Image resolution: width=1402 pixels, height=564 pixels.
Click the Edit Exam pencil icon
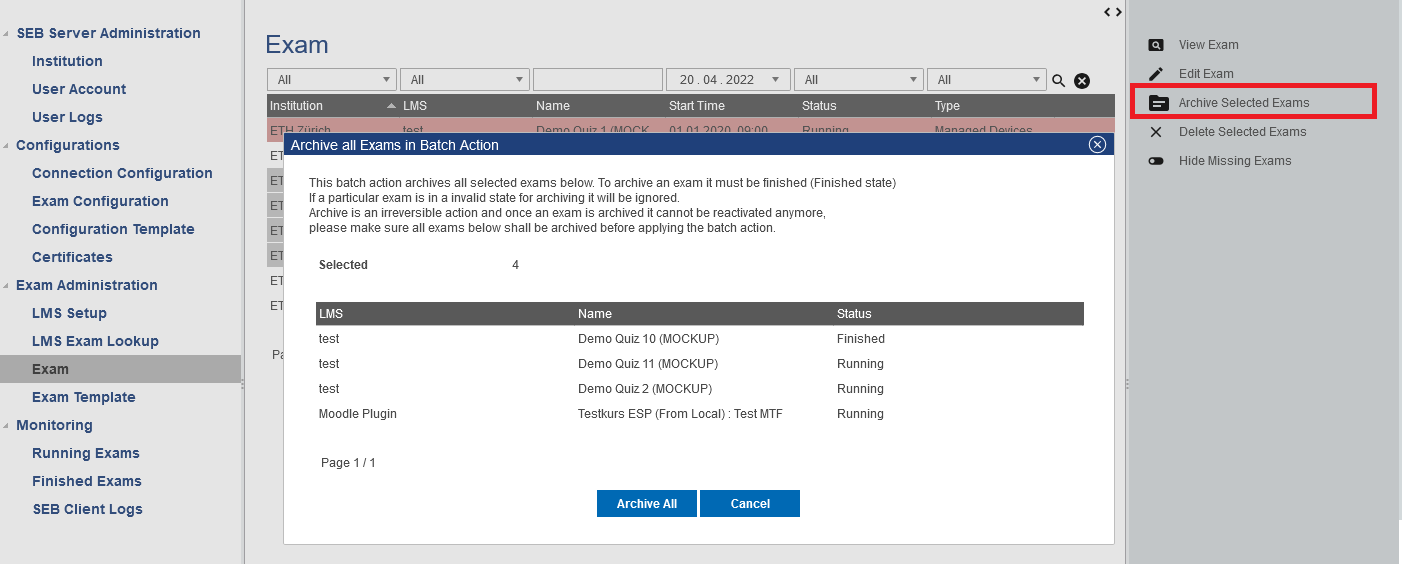tap(1156, 74)
